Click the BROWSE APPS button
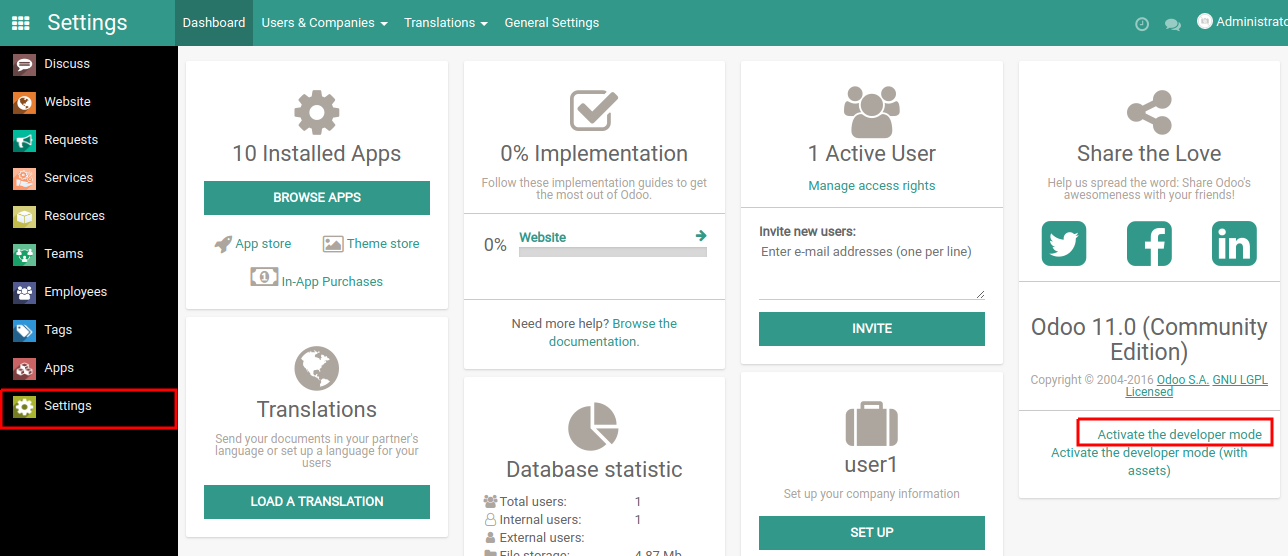 [317, 198]
